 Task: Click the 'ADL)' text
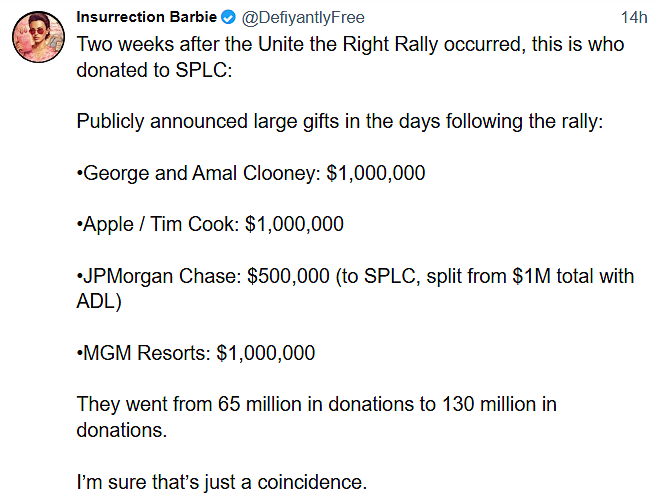click(x=99, y=301)
